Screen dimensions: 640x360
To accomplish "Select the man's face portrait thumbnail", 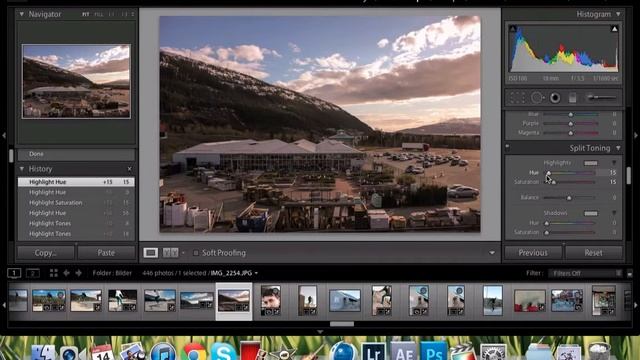I will coord(271,300).
